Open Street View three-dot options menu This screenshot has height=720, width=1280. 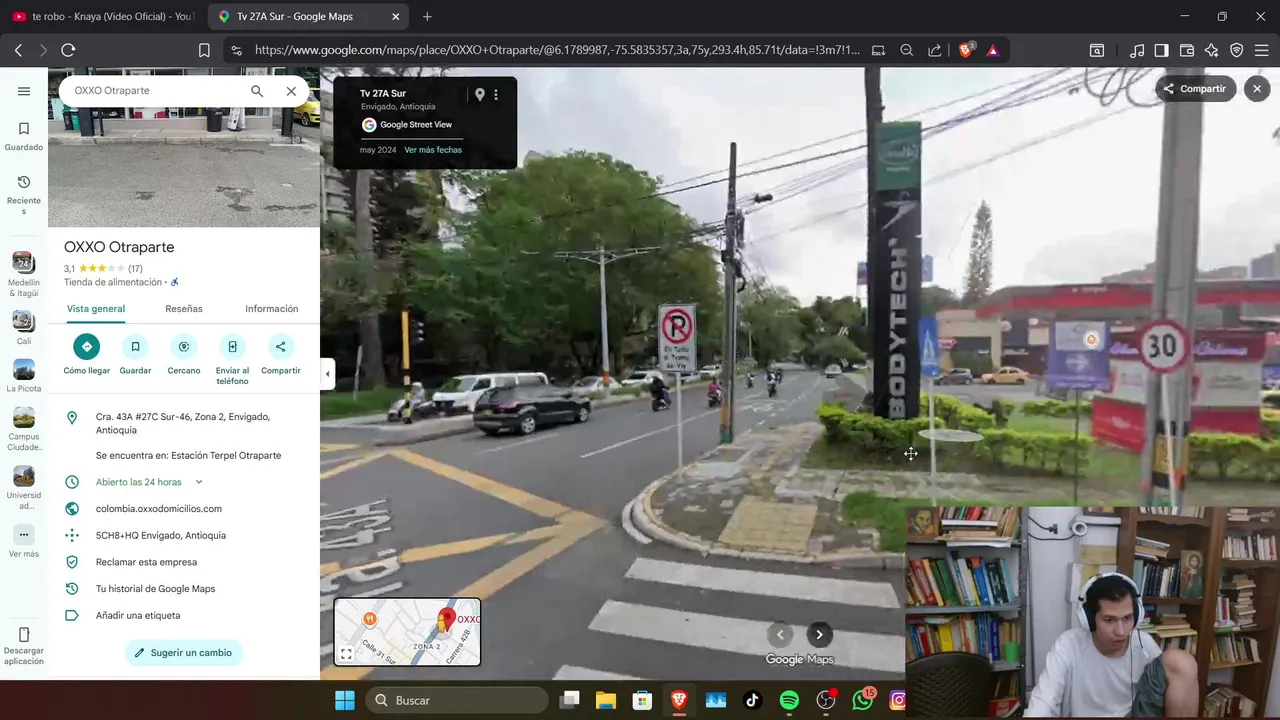pyautogui.click(x=496, y=94)
